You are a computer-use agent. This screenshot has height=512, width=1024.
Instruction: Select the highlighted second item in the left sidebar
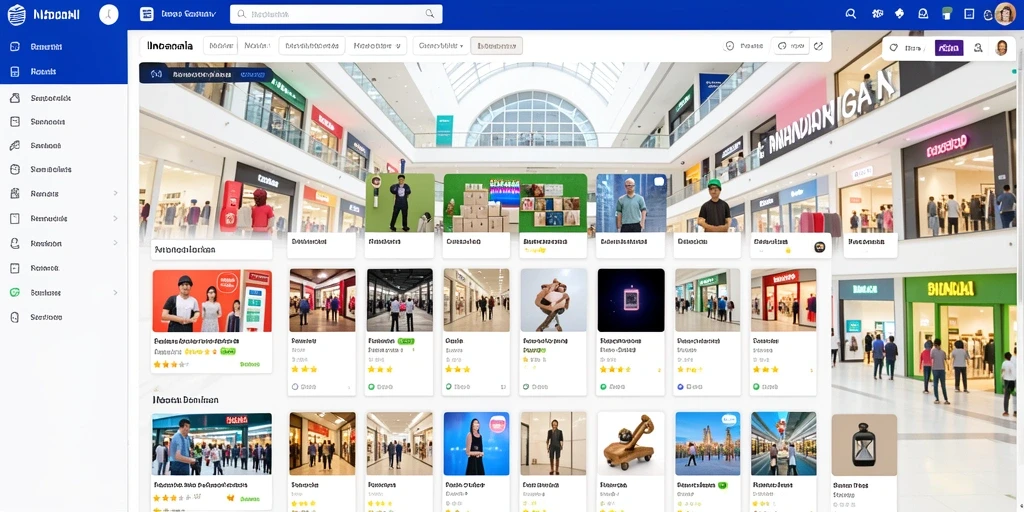coord(63,72)
